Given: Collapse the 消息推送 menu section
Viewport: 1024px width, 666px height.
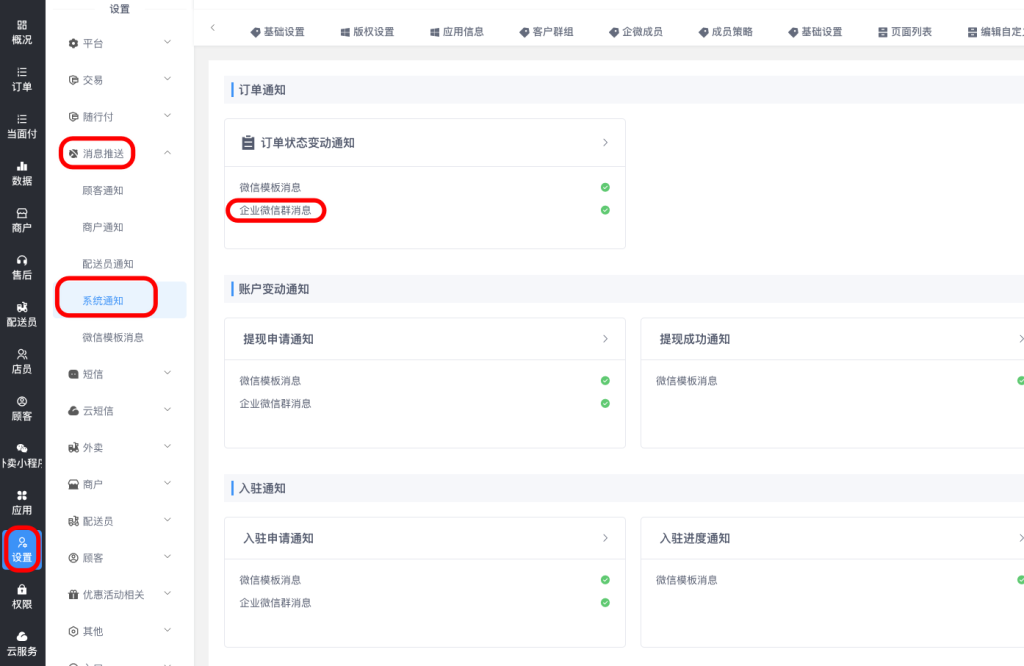Looking at the screenshot, I should click(167, 153).
